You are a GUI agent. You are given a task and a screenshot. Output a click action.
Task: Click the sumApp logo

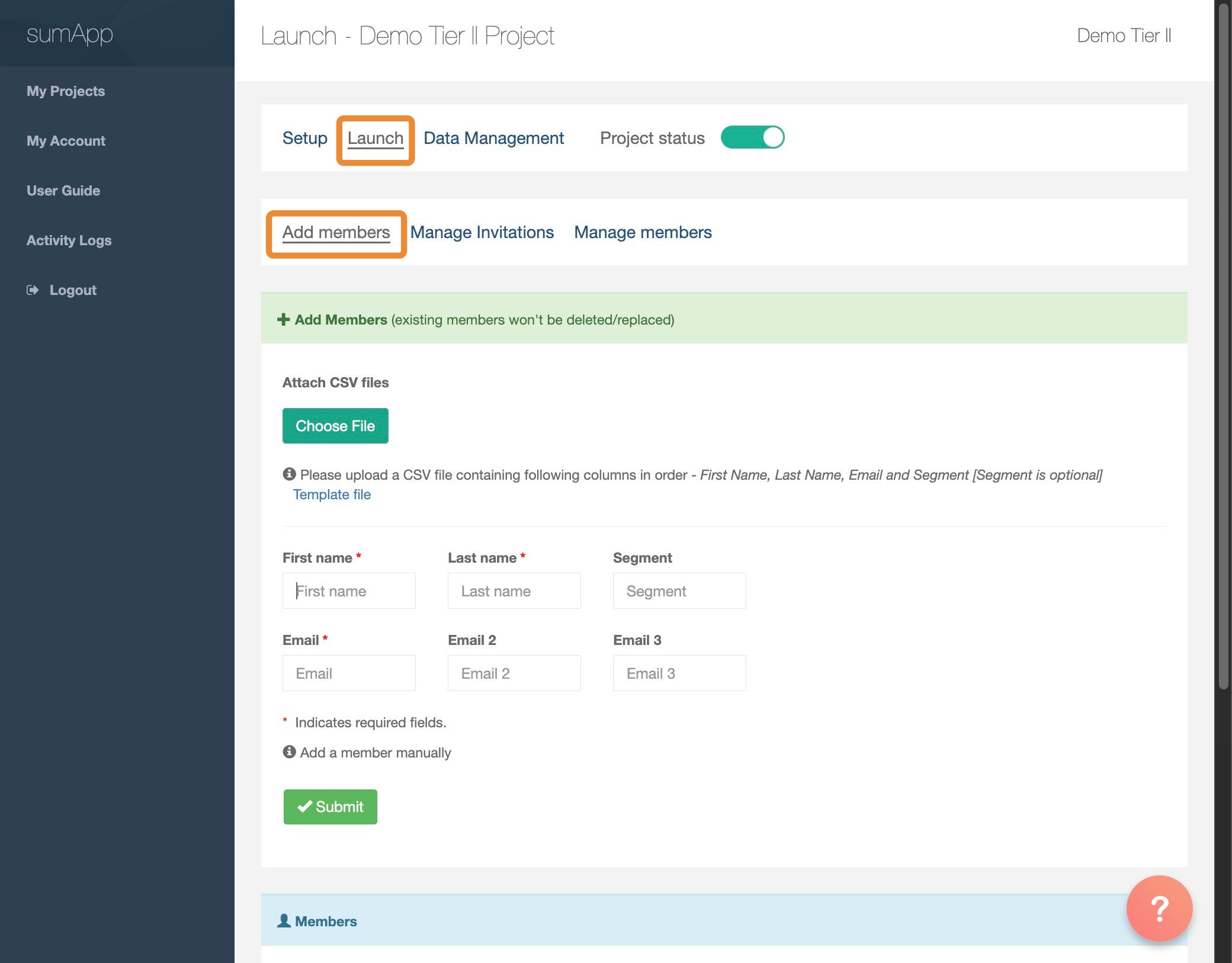(x=69, y=34)
